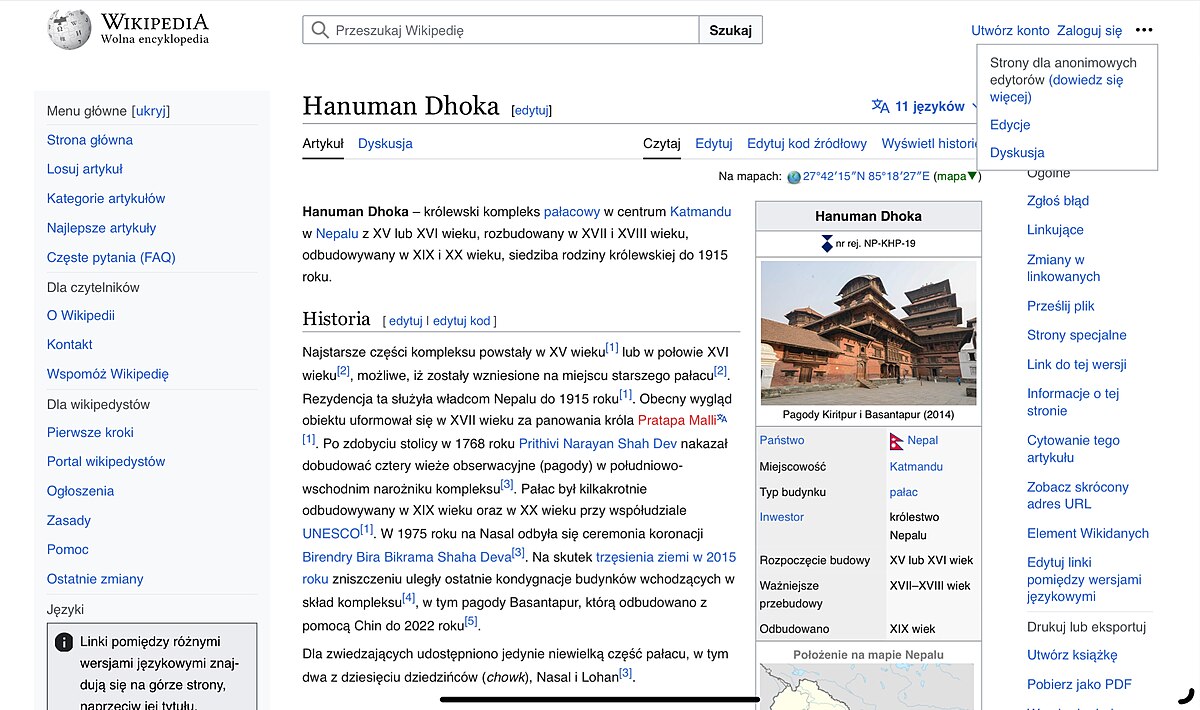The width and height of the screenshot is (1200, 710).
Task: Click Cytowanie tego artykułu link
Action: 1073,449
